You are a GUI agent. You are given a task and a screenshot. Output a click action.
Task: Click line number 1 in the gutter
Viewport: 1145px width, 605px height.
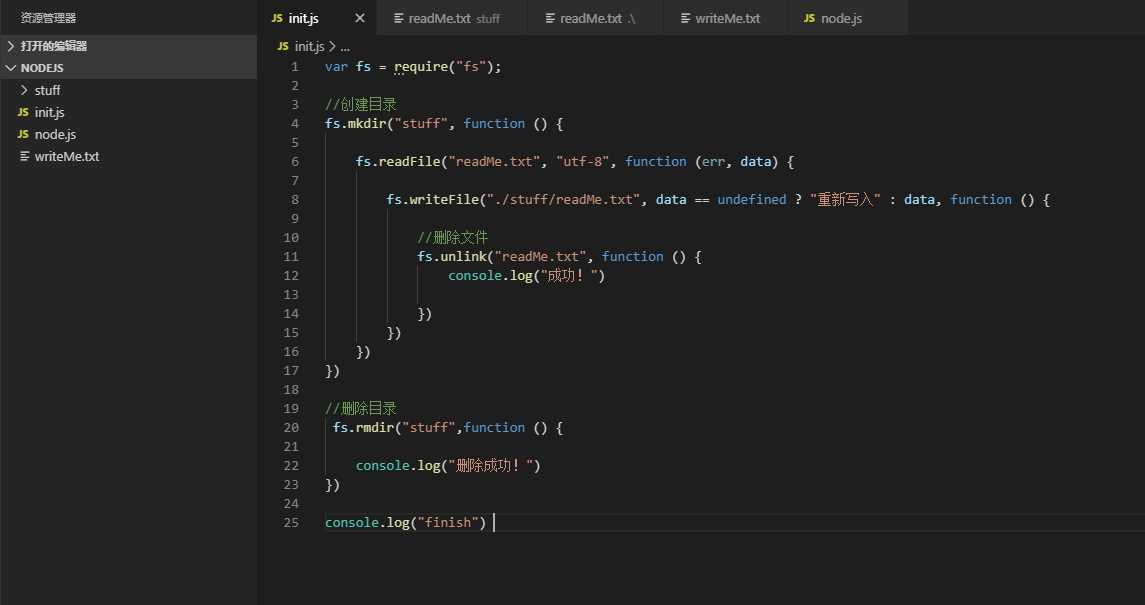(x=294, y=66)
